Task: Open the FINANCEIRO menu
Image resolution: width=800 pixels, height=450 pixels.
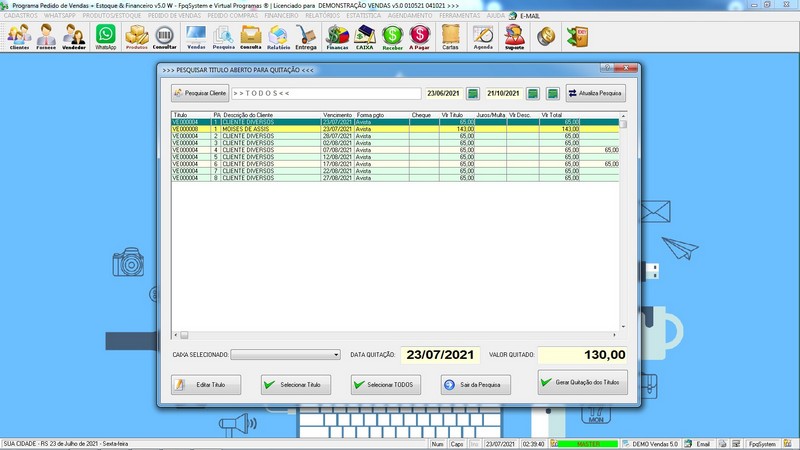Action: pyautogui.click(x=281, y=16)
